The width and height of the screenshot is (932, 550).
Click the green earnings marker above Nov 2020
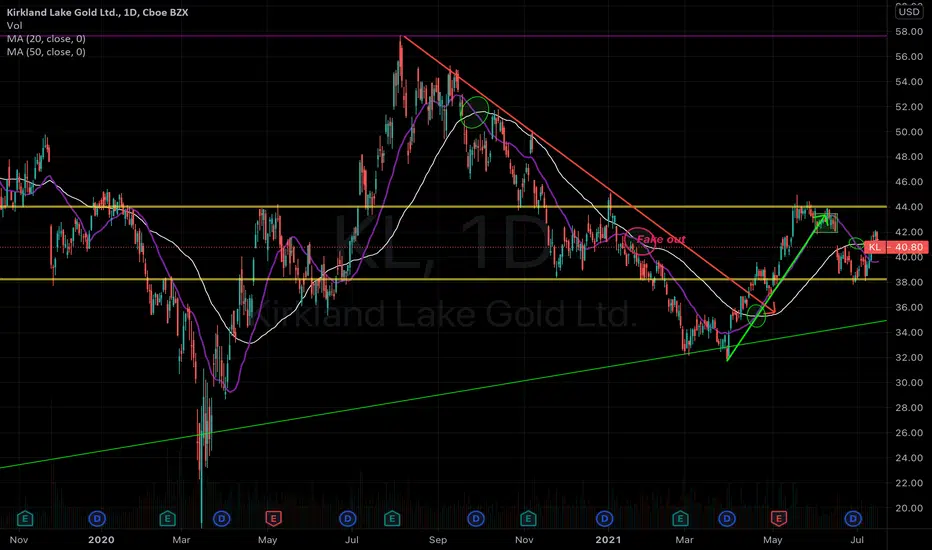528,519
